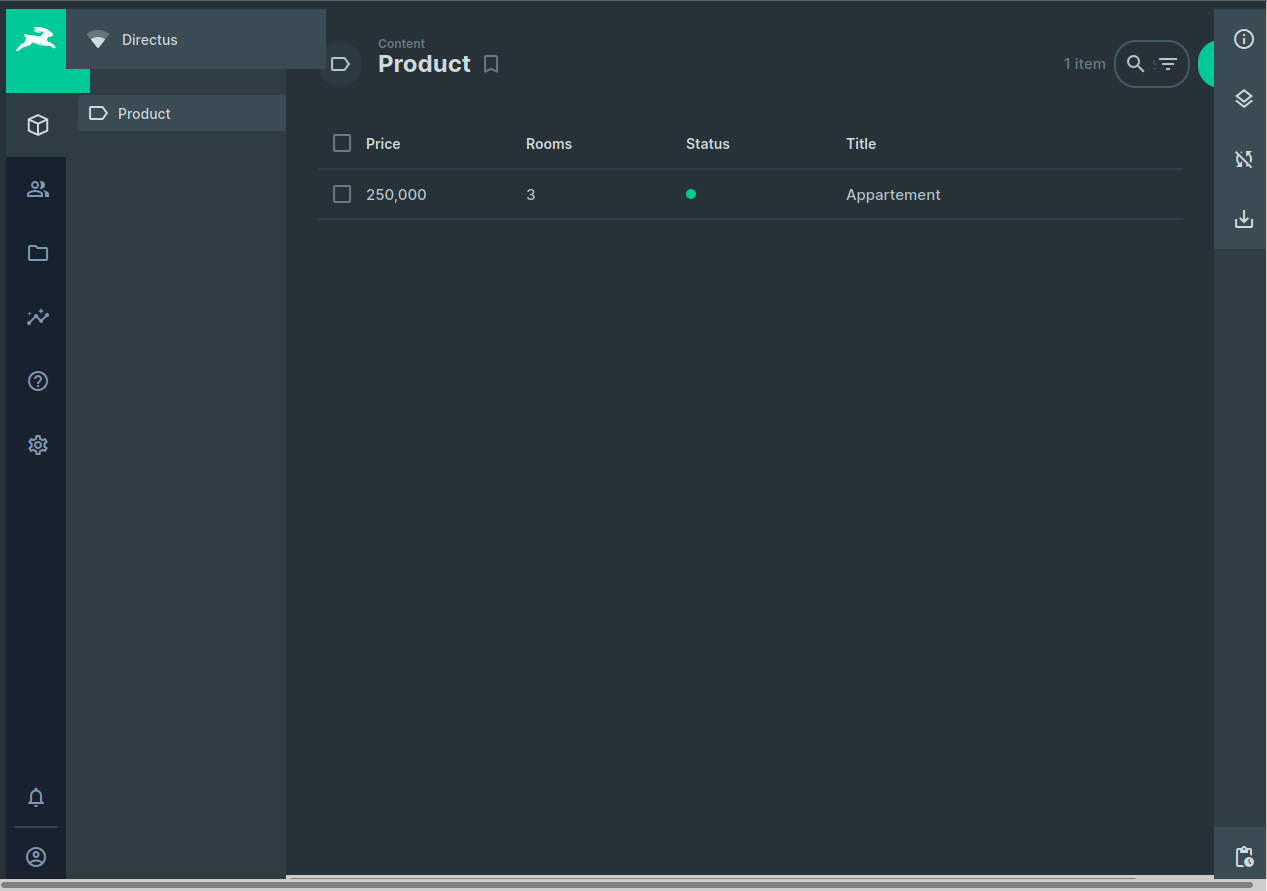Bookmark the Product collection view
This screenshot has height=891, width=1267.
pos(491,64)
